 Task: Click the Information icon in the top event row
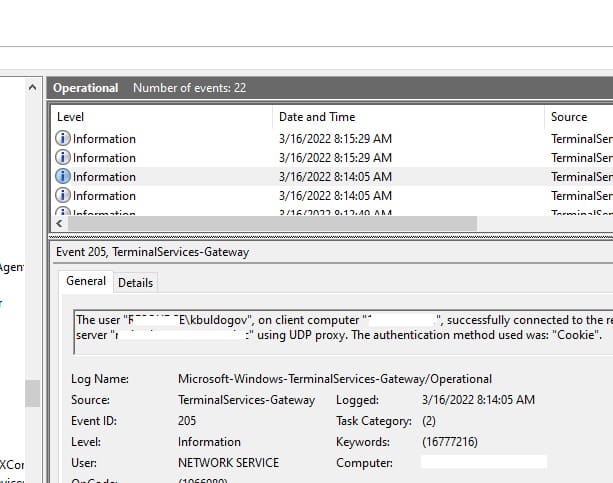tap(63, 139)
